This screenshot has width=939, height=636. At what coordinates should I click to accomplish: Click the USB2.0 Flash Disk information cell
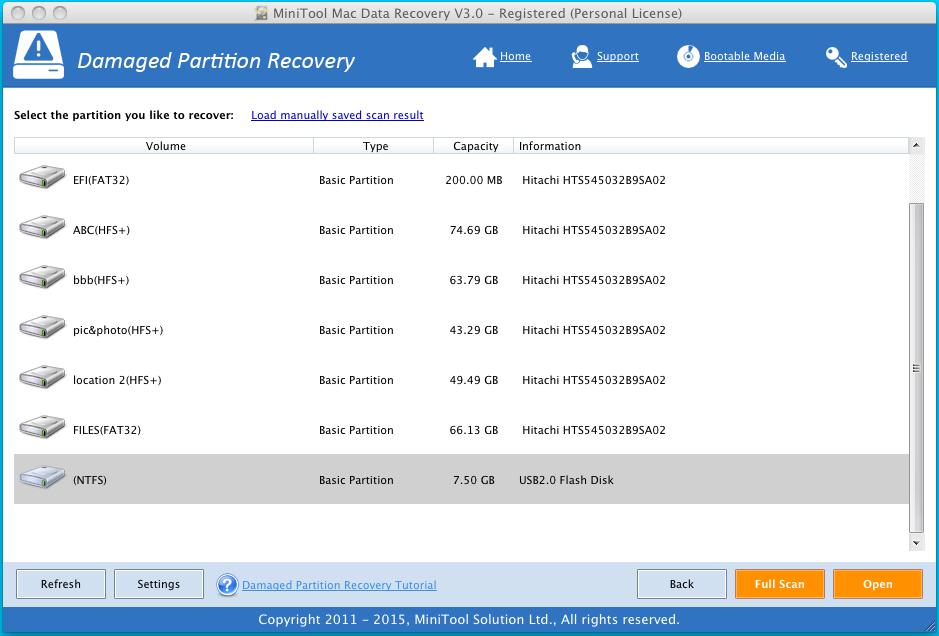567,480
